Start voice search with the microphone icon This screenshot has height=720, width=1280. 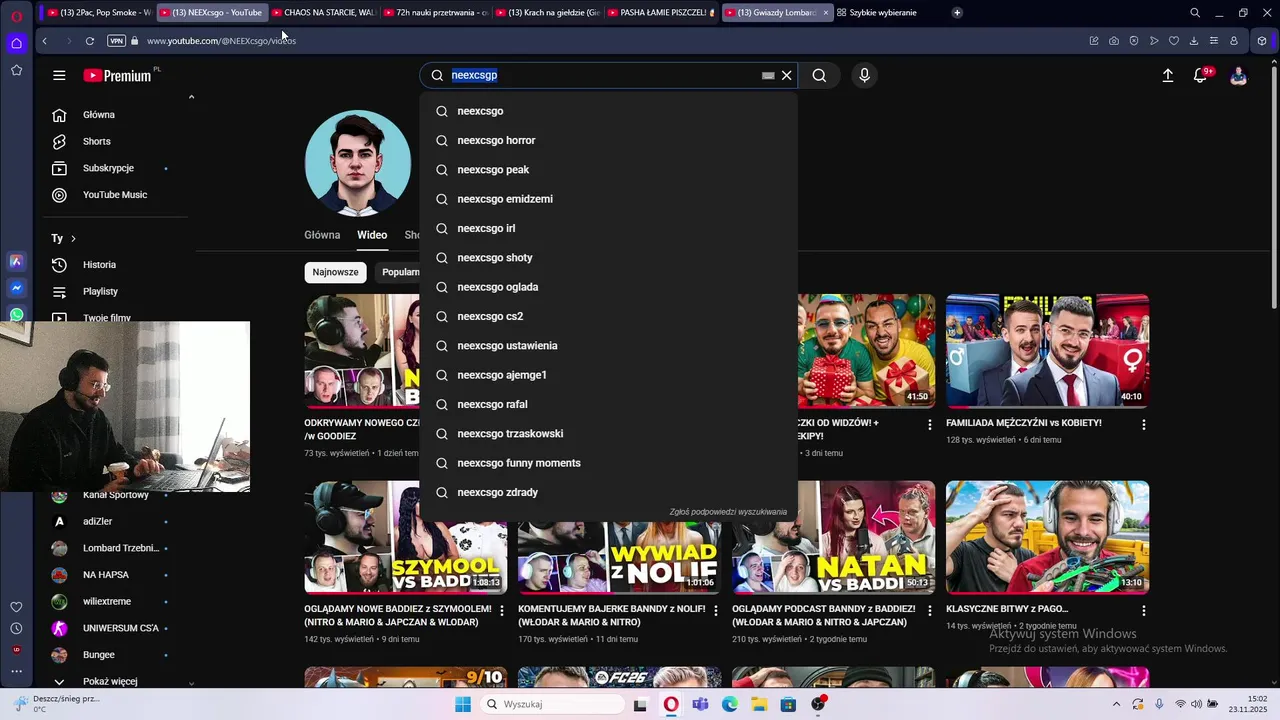click(865, 75)
